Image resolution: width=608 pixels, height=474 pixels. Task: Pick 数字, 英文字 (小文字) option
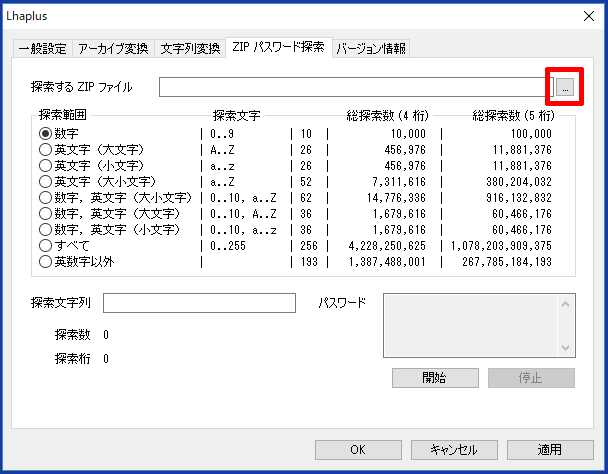109,230
